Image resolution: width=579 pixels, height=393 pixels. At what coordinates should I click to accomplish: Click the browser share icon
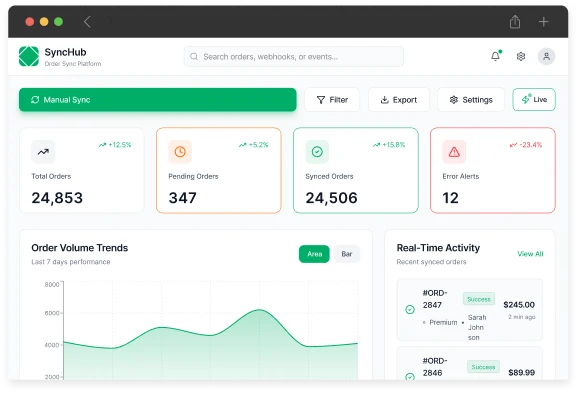[x=515, y=21]
